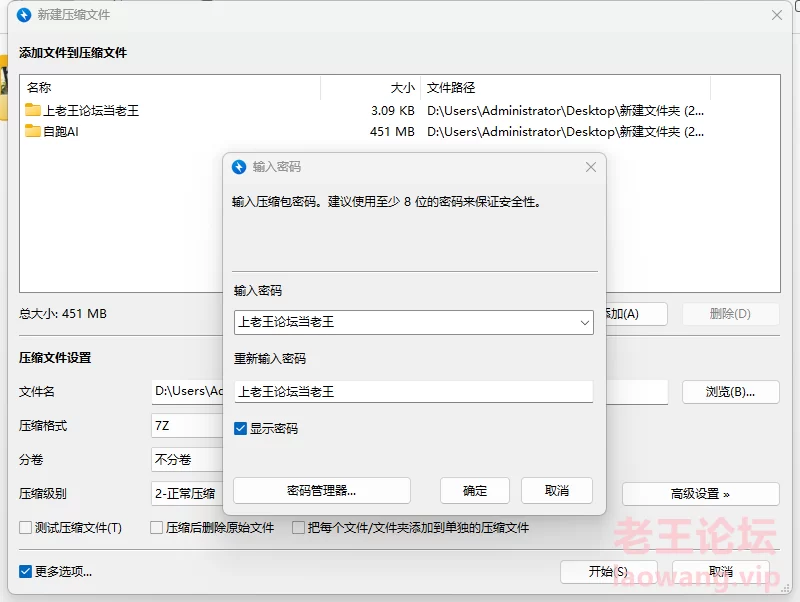Sort list by 大小 column header

coord(370,88)
